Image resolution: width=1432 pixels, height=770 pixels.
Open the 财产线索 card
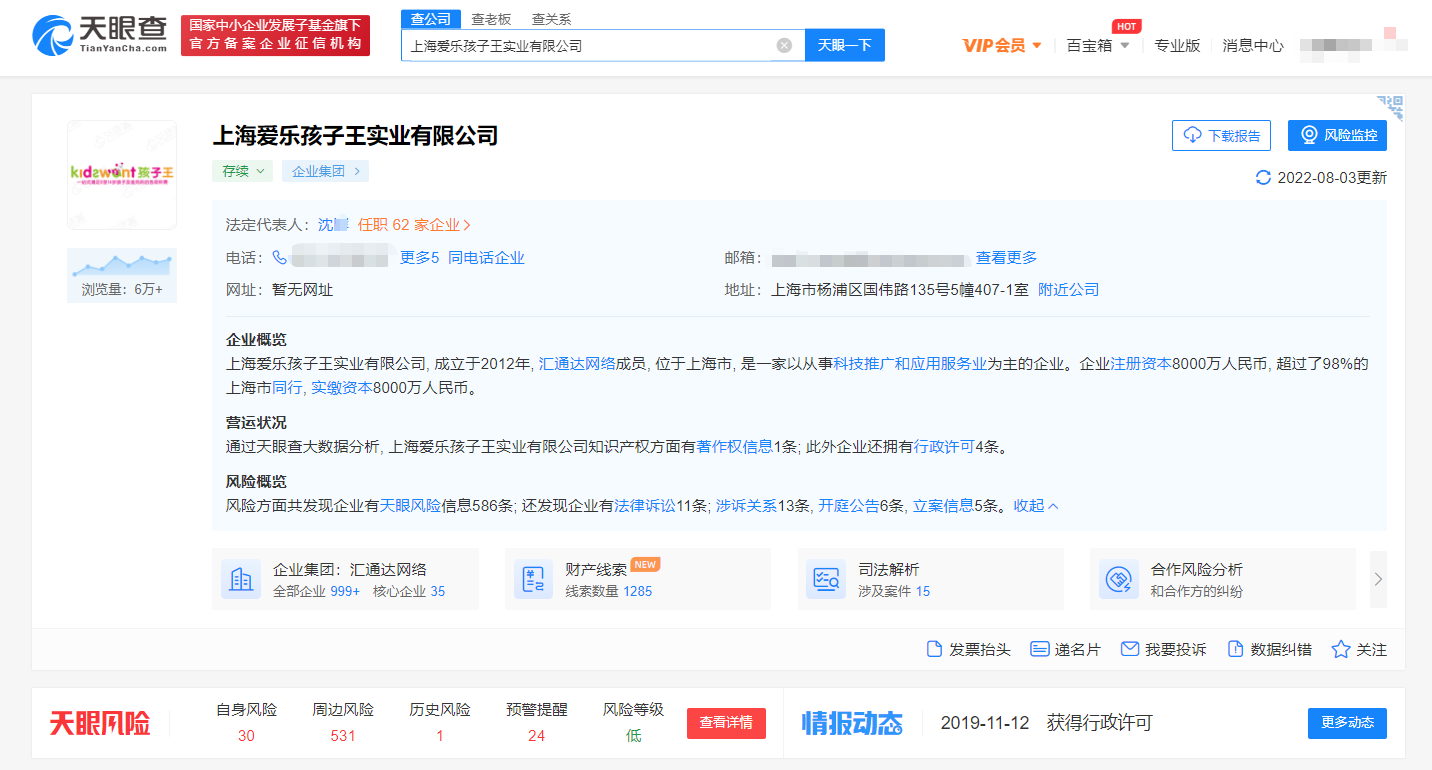[x=637, y=579]
